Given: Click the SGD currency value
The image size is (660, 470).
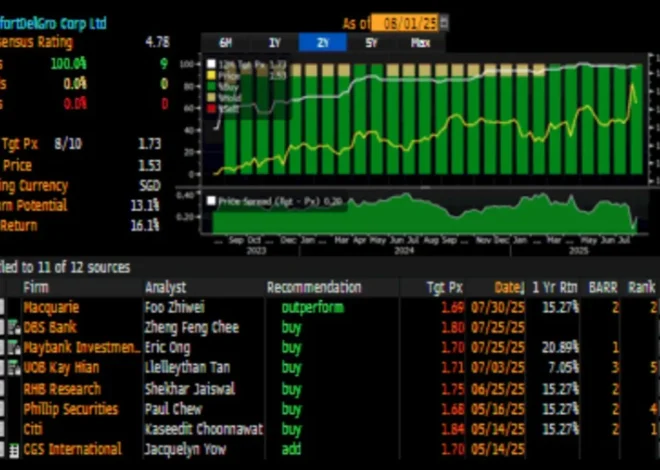Looking at the screenshot, I should pyautogui.click(x=150, y=186).
